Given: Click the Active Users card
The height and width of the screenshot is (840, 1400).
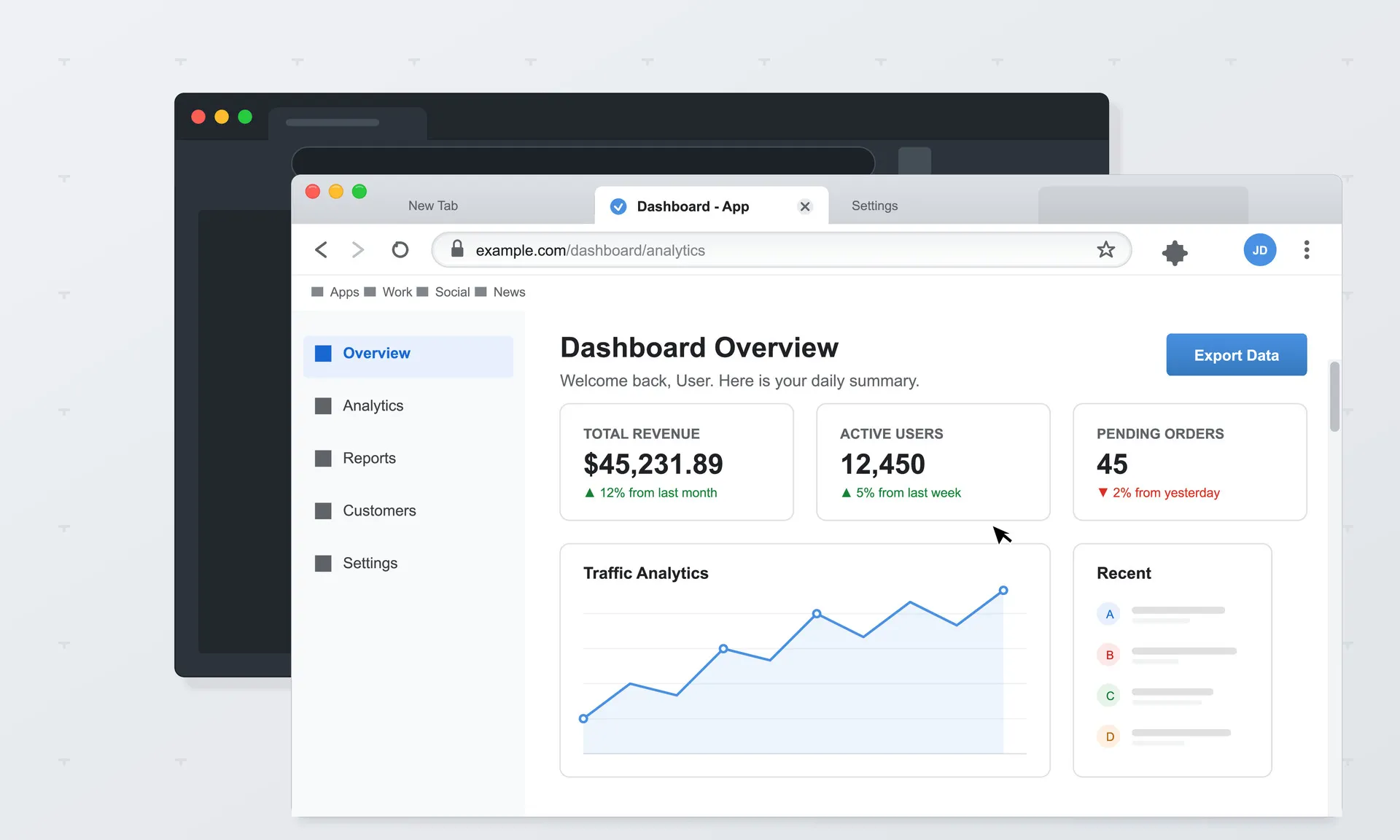Looking at the screenshot, I should [933, 462].
